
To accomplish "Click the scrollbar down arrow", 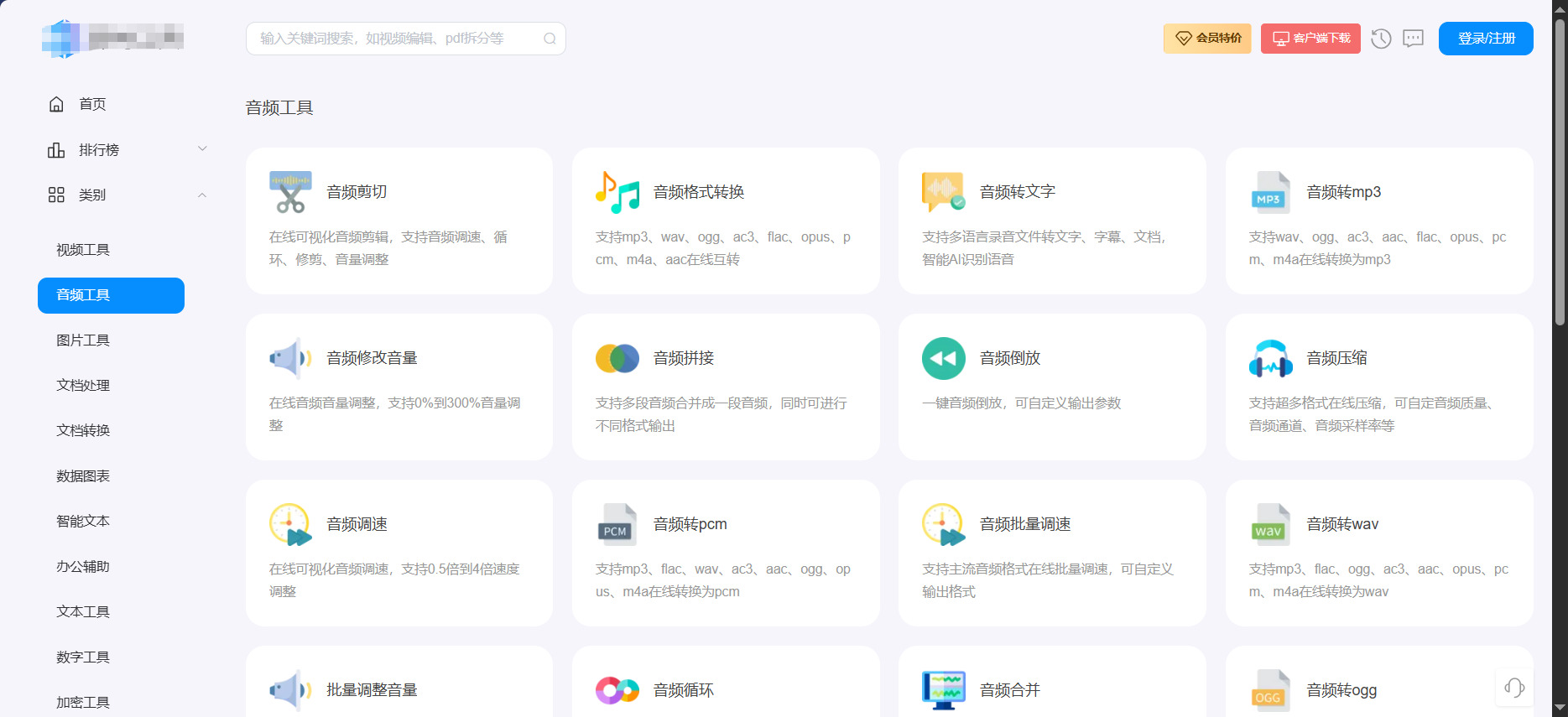I will coord(1560,708).
